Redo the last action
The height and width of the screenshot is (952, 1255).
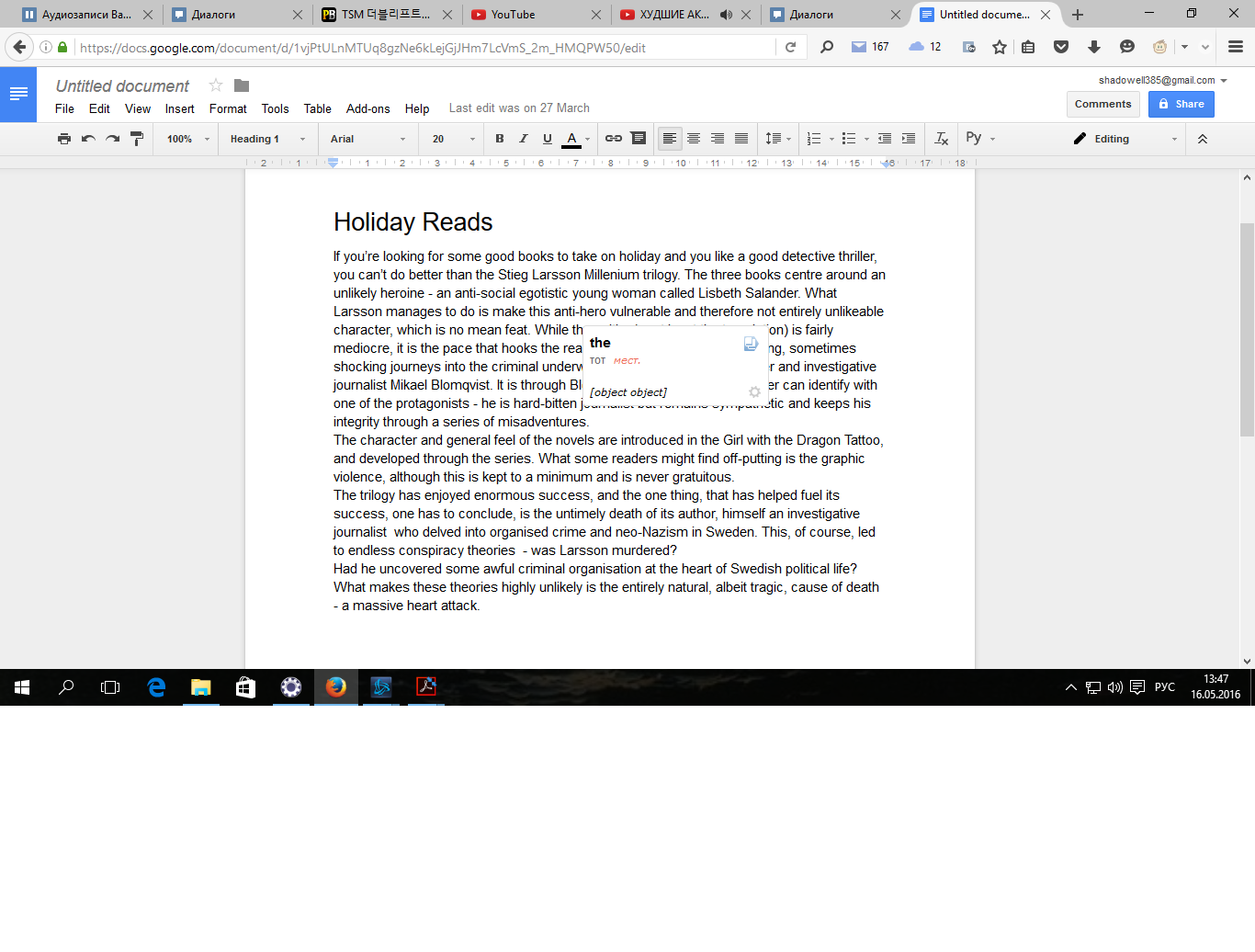[x=112, y=139]
